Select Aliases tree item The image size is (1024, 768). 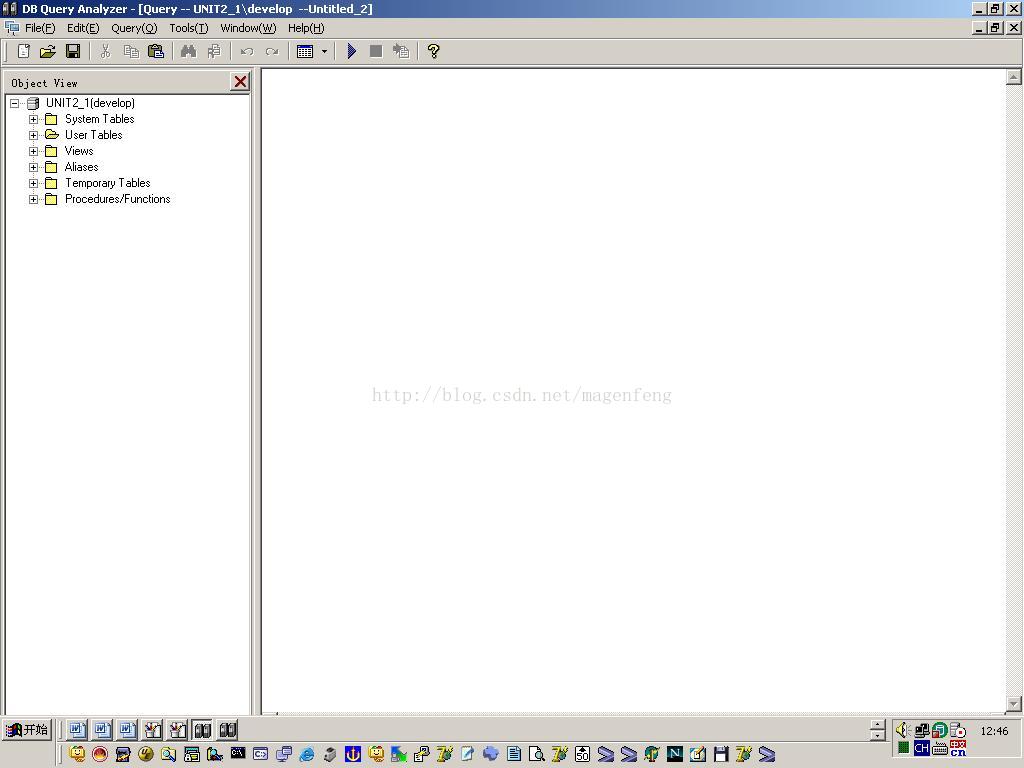(x=82, y=167)
